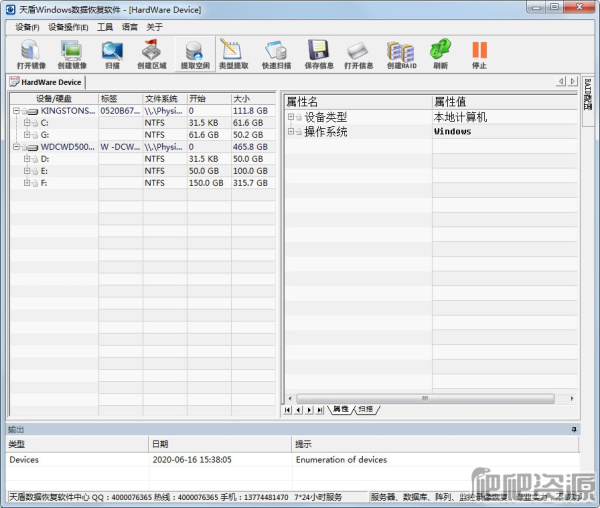Activate the 提取空闲 (extract free space) tool
This screenshot has height=508, width=600.
click(195, 54)
